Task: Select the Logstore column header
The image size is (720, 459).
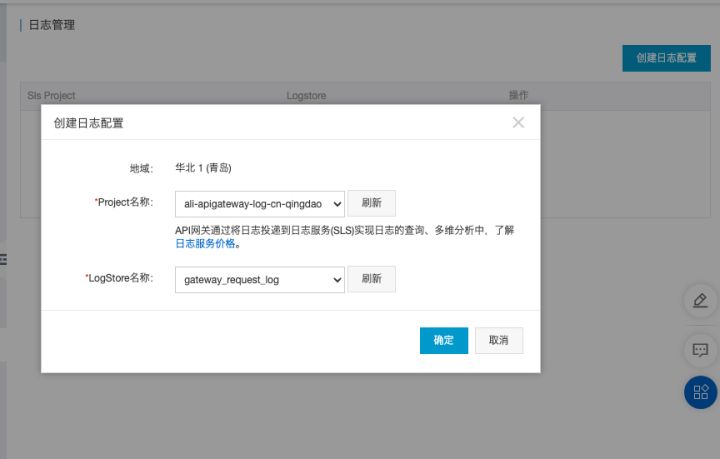Action: [306, 95]
